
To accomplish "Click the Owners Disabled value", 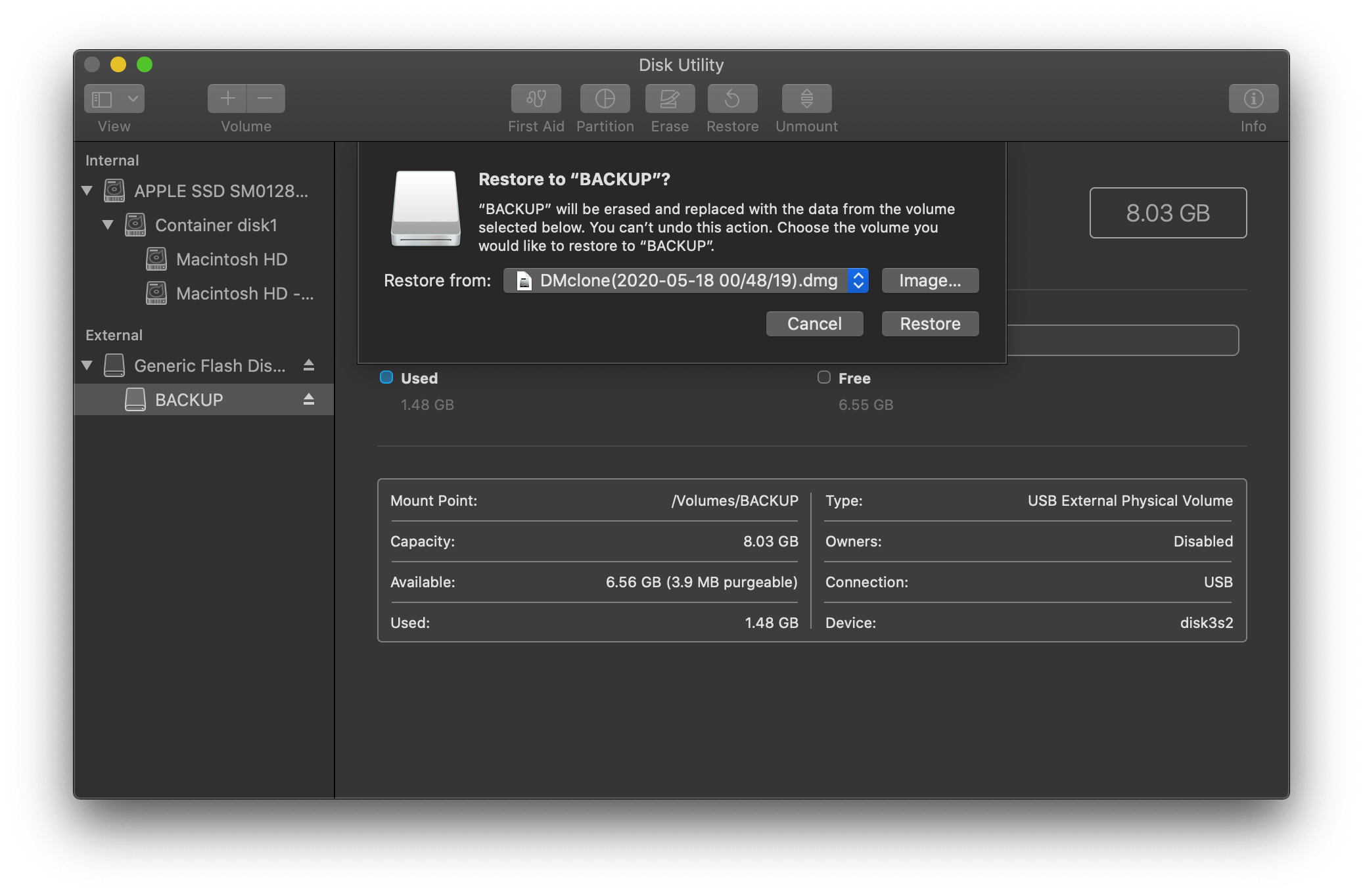I will (x=1203, y=541).
